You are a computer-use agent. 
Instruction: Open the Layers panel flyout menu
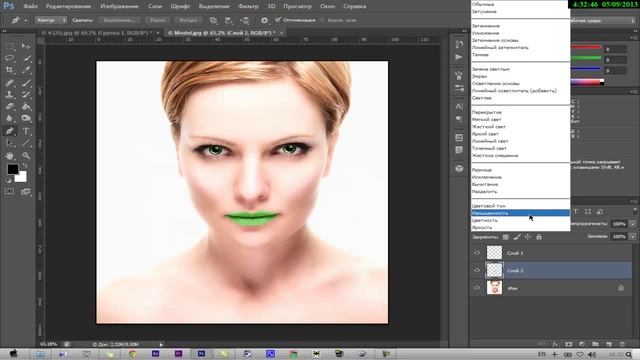tap(634, 201)
